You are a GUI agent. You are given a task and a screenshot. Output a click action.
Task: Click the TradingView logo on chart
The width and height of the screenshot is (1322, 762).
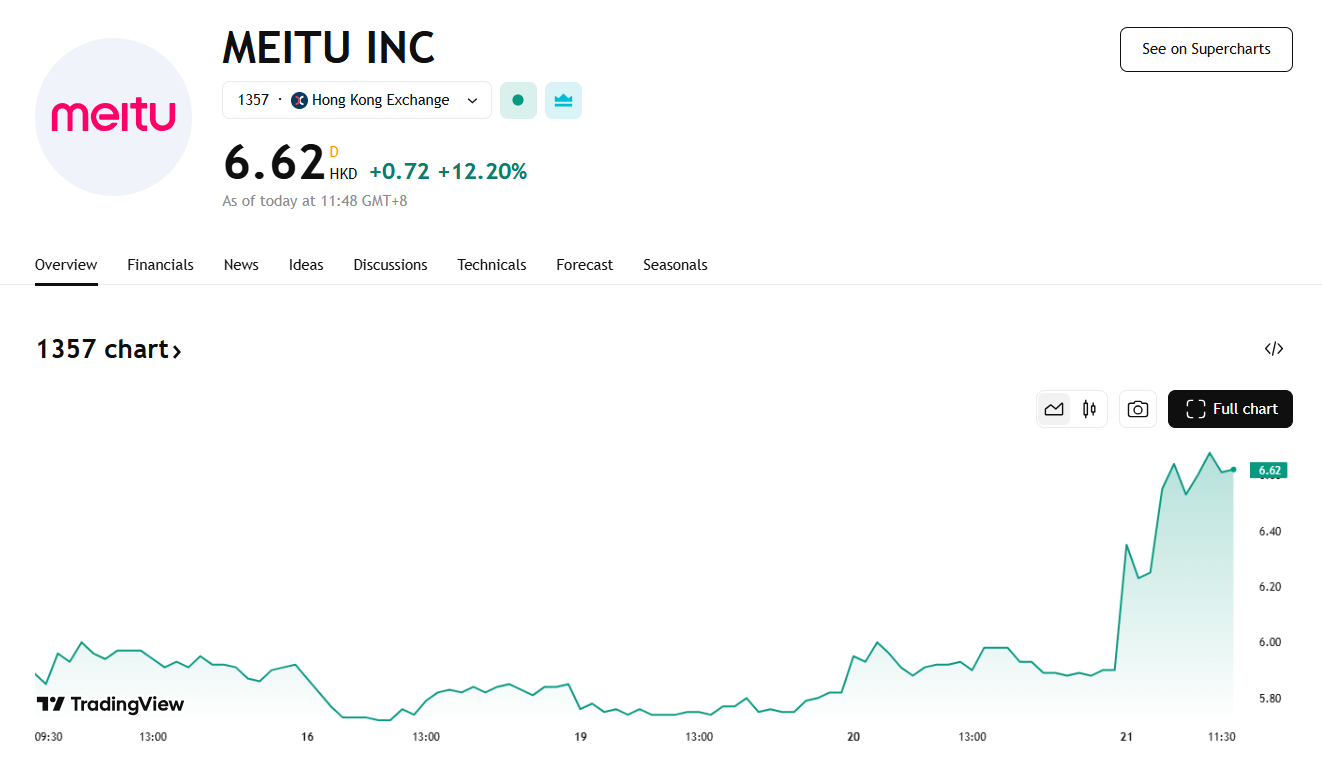tap(110, 704)
